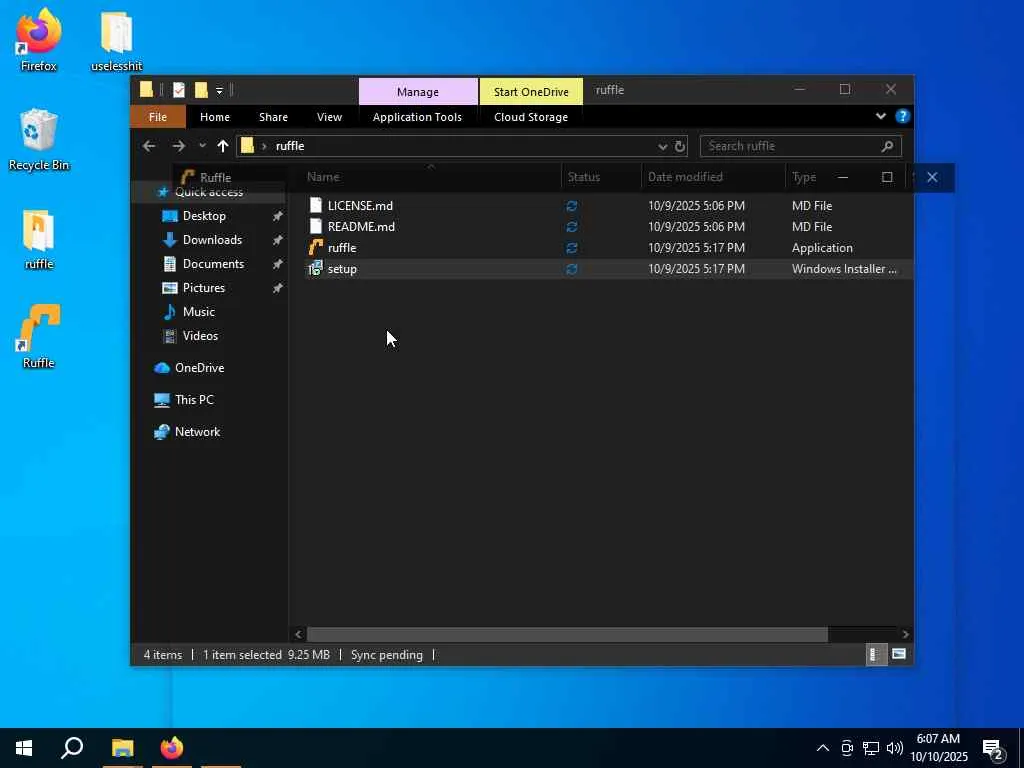Expand the address bar chevron before ruffle

click(264, 146)
